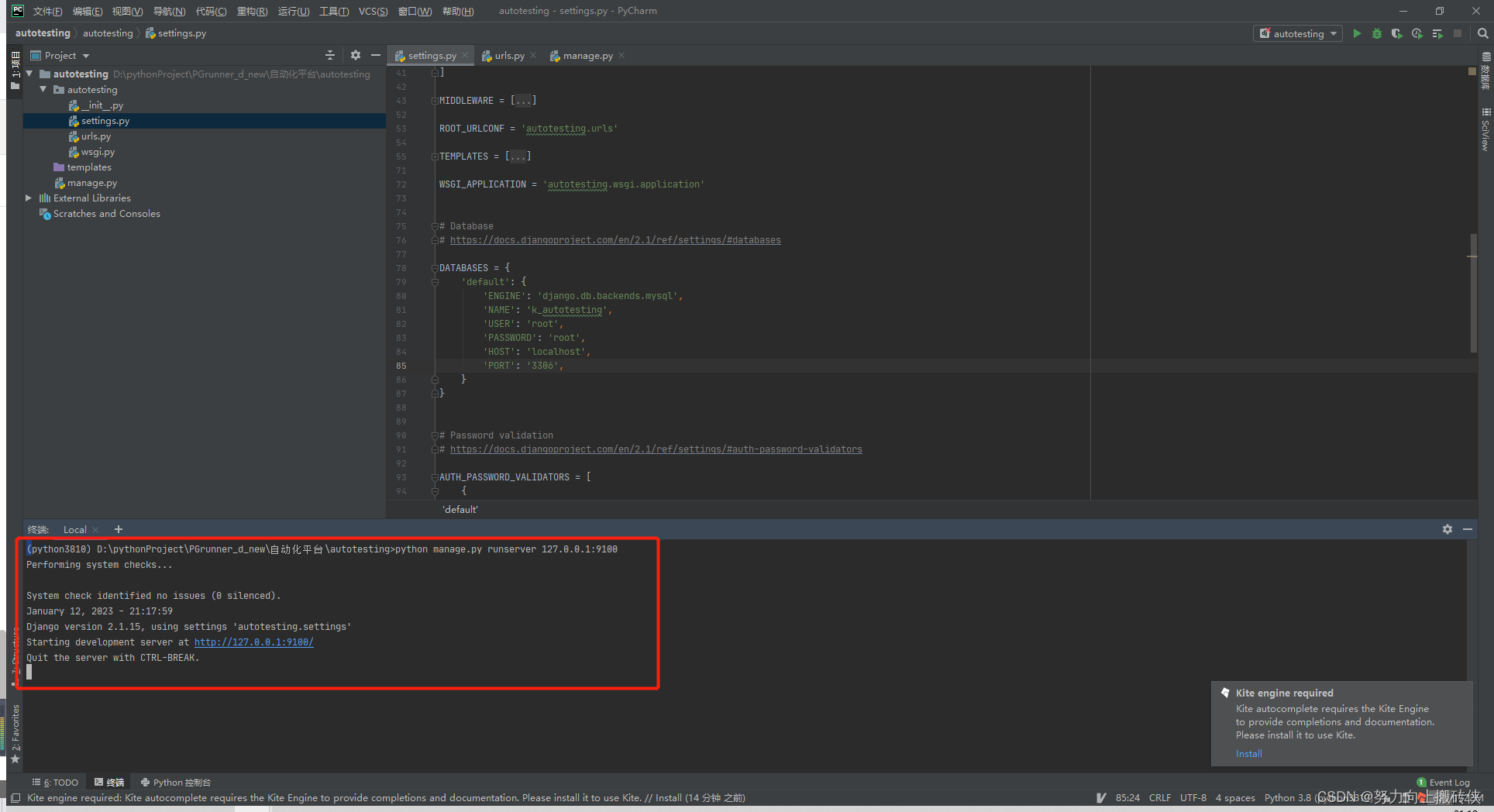Open the 工具(T) menu
Image resolution: width=1494 pixels, height=812 pixels.
point(333,11)
